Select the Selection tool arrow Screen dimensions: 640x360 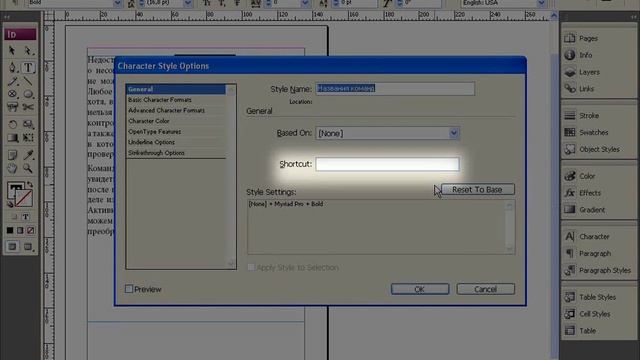12,51
